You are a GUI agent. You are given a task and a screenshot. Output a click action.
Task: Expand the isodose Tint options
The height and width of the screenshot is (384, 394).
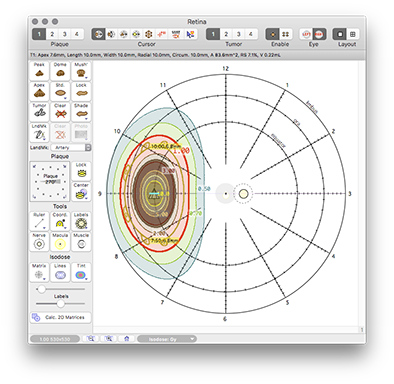coord(81,272)
